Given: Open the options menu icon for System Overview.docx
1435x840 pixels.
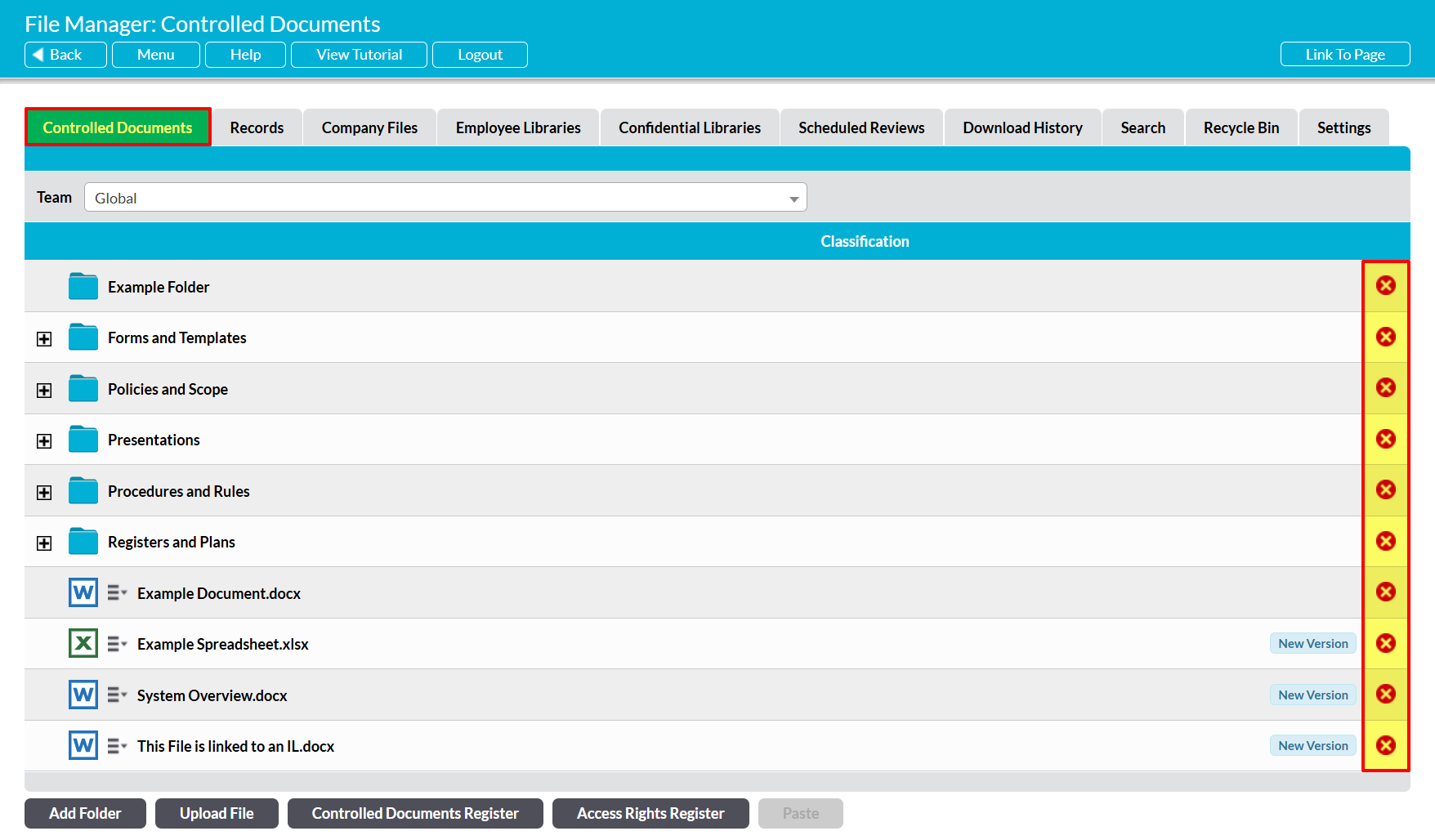Looking at the screenshot, I should (117, 695).
